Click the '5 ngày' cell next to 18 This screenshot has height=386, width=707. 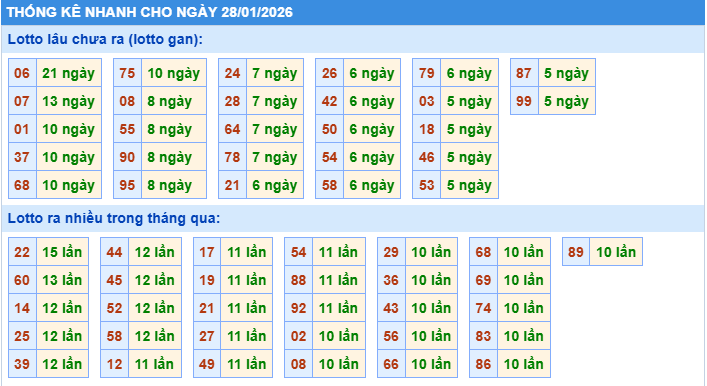tap(469, 129)
